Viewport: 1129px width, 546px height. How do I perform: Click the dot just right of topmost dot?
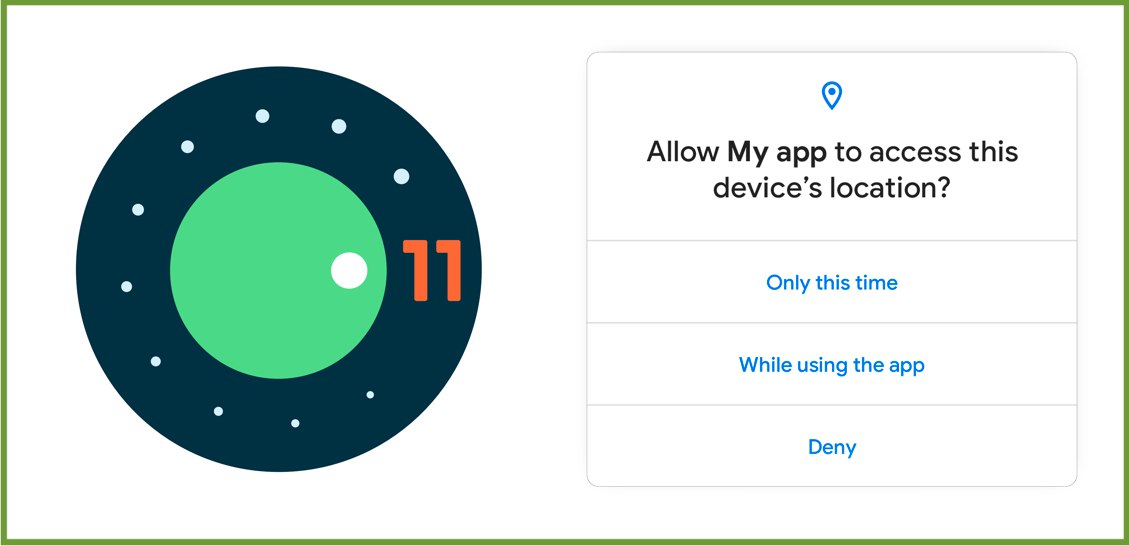[x=339, y=127]
